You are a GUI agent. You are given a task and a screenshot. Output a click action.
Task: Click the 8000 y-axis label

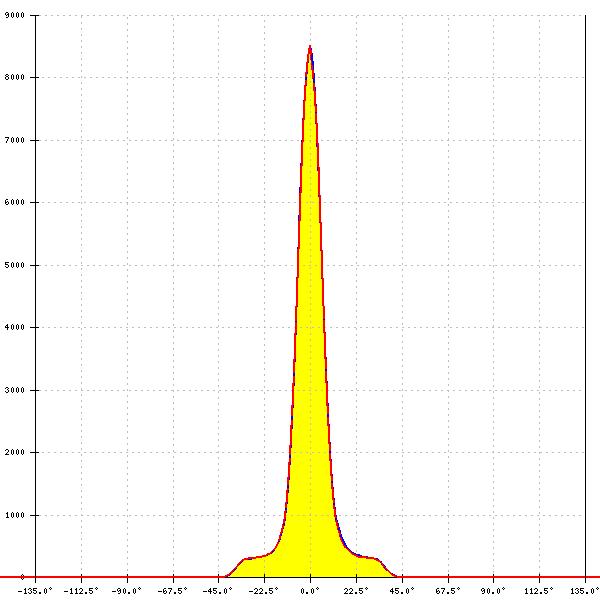15,77
